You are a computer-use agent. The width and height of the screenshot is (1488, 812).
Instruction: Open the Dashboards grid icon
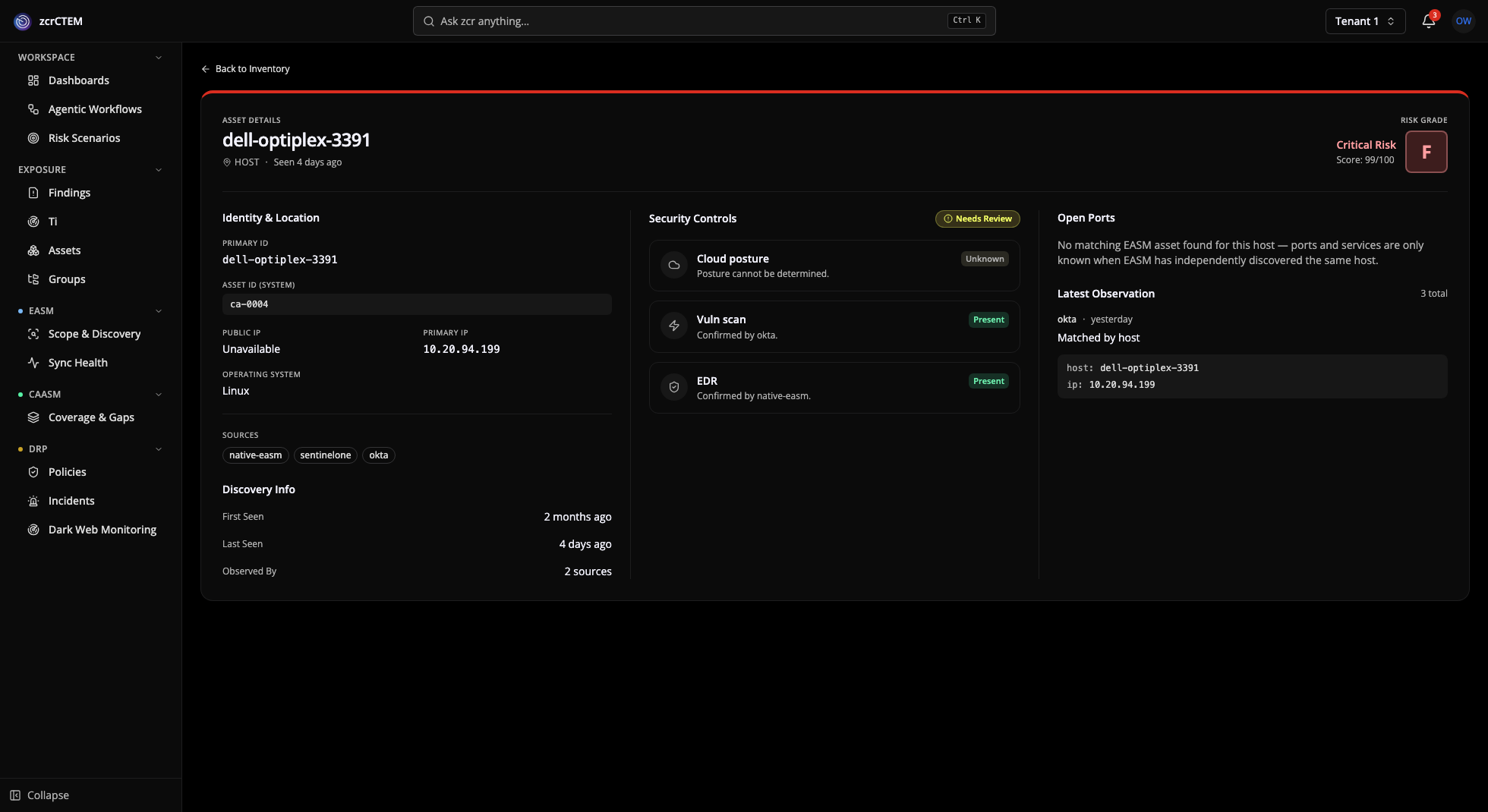coord(33,80)
